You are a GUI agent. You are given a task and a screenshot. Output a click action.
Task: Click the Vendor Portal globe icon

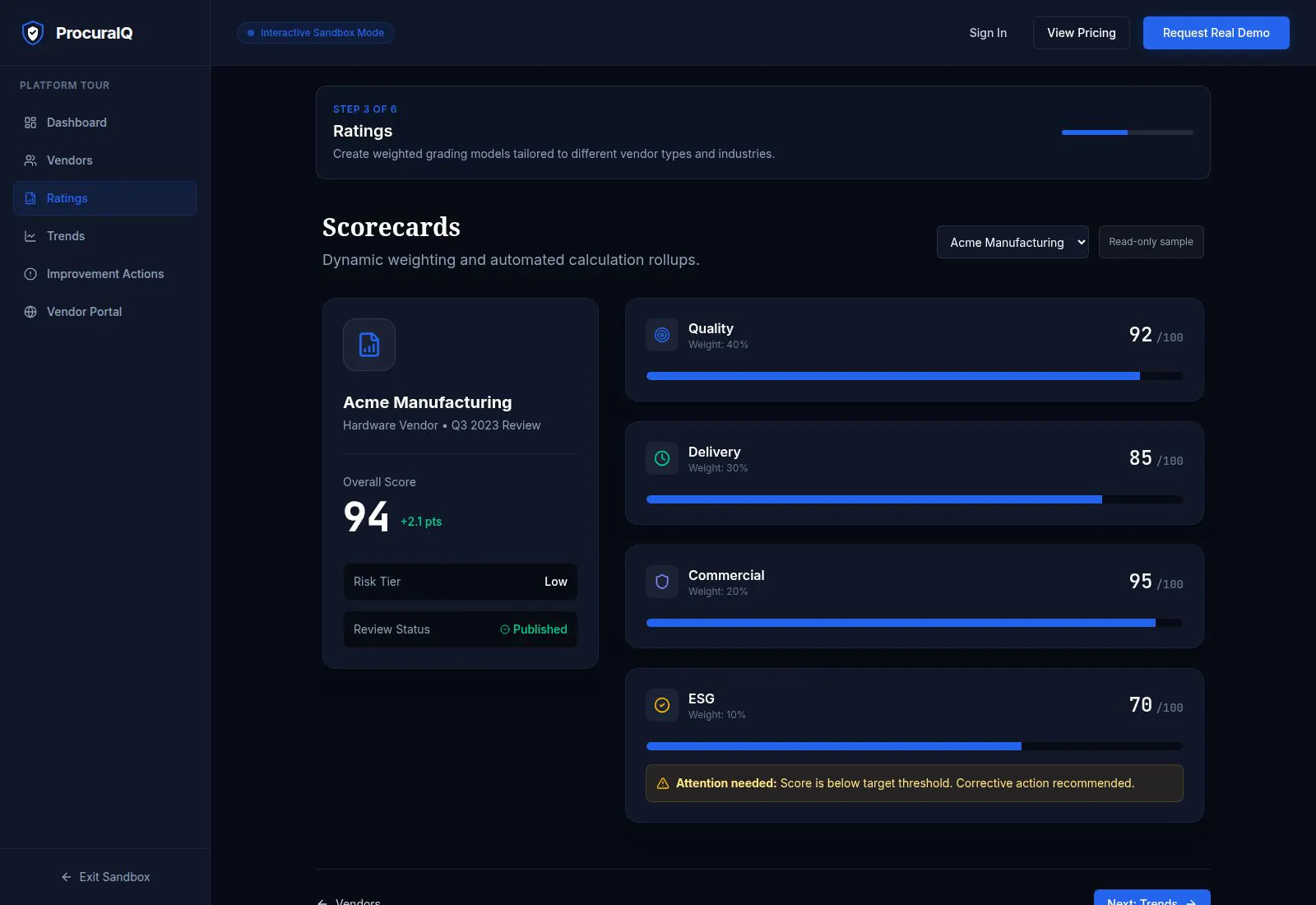point(30,312)
